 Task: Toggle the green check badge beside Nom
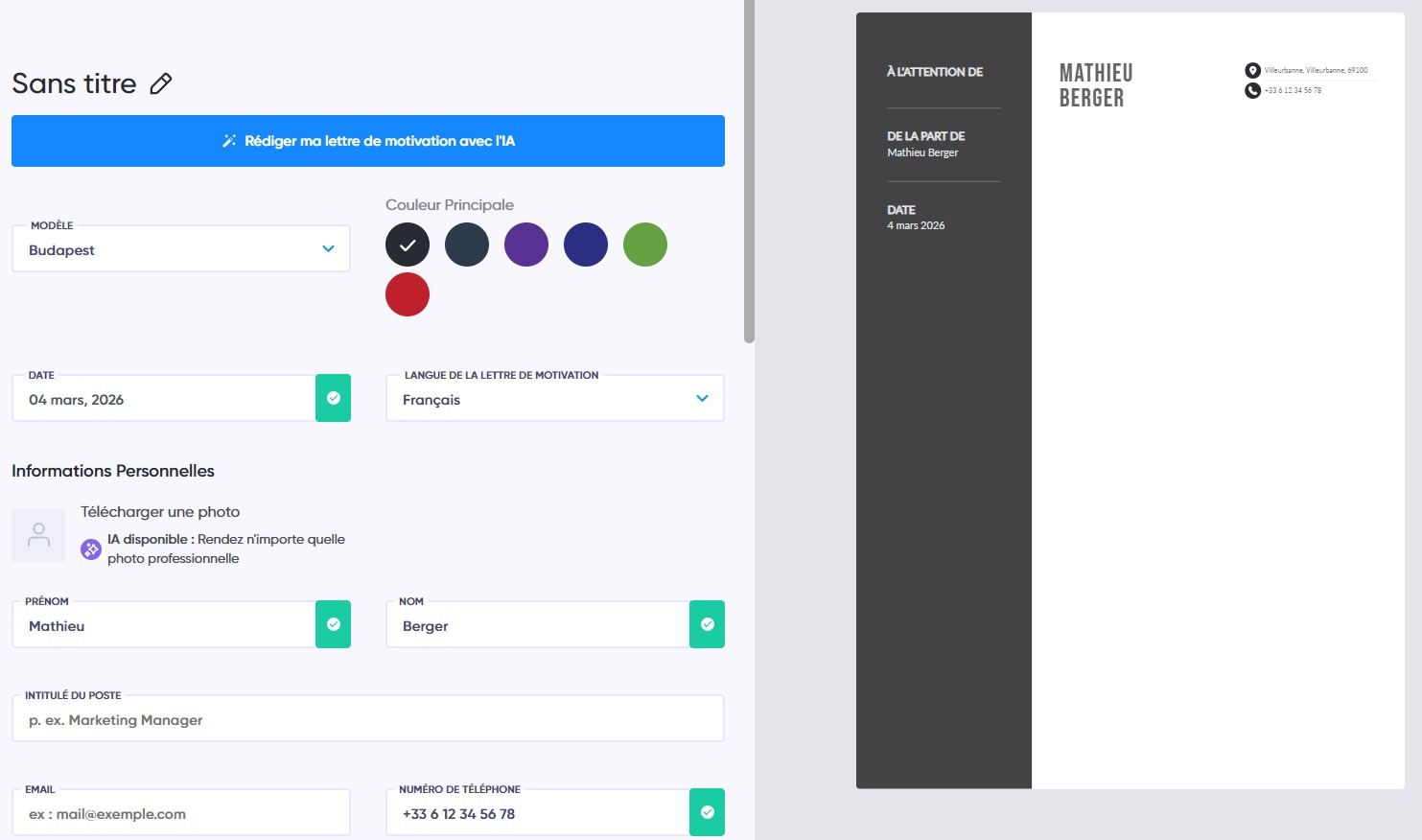[x=707, y=624]
